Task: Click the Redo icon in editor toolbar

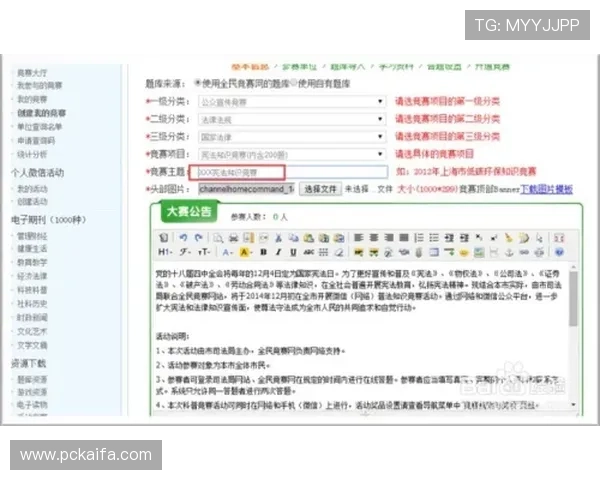Action: point(196,237)
